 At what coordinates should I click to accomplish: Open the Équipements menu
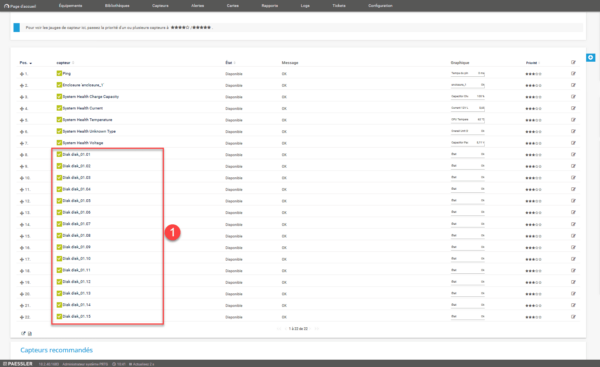click(70, 6)
